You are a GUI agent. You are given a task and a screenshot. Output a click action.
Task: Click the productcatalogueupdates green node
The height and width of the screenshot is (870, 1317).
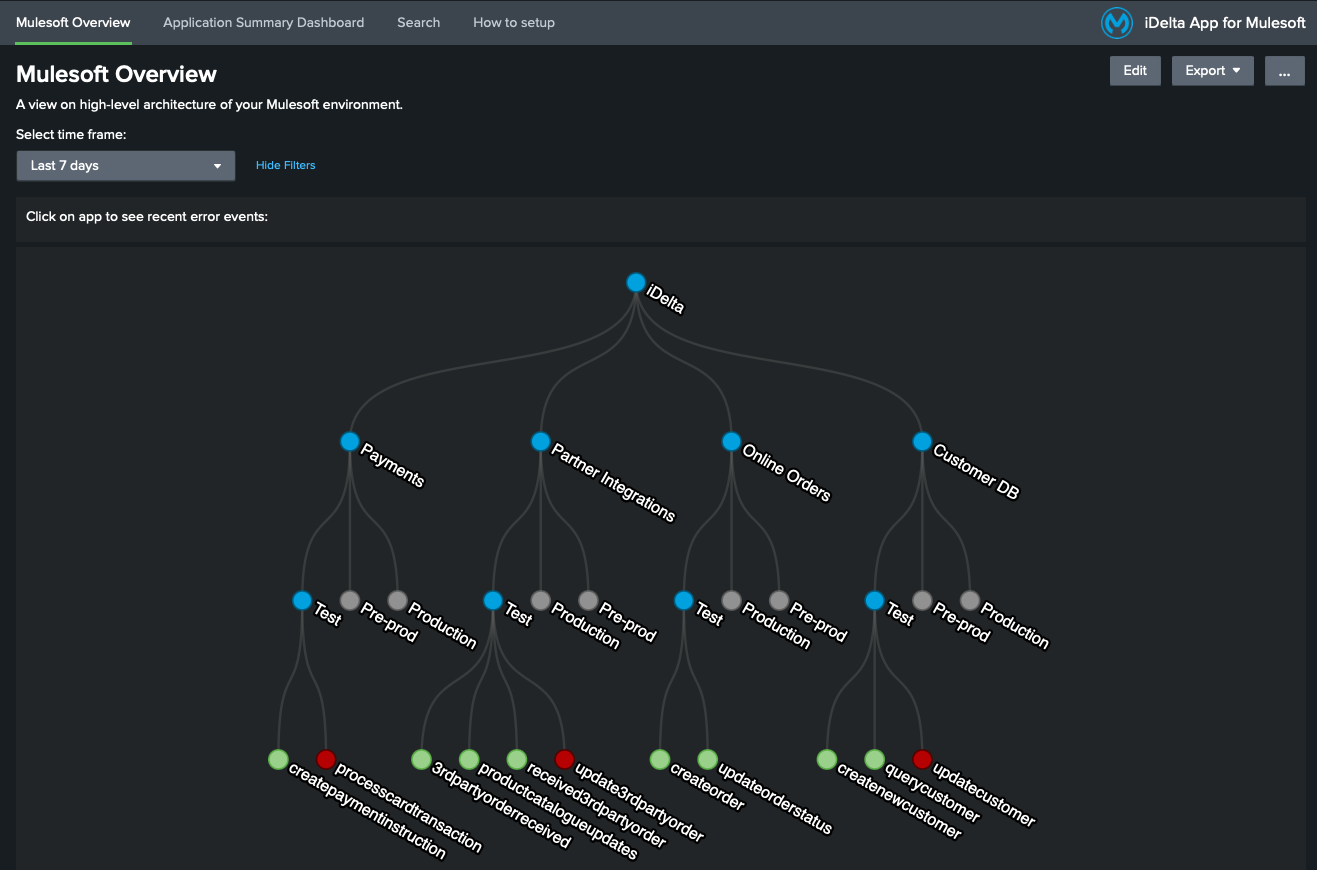469,759
